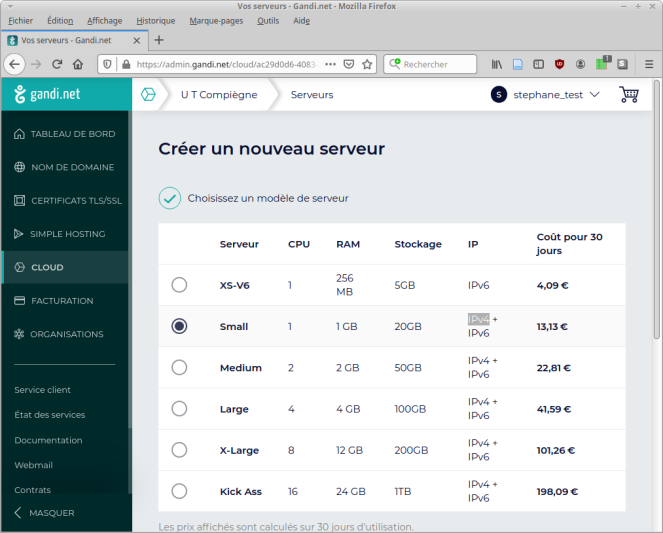The image size is (663, 533).
Task: Go to the Firefox home page
Action: pyautogui.click(x=78, y=64)
